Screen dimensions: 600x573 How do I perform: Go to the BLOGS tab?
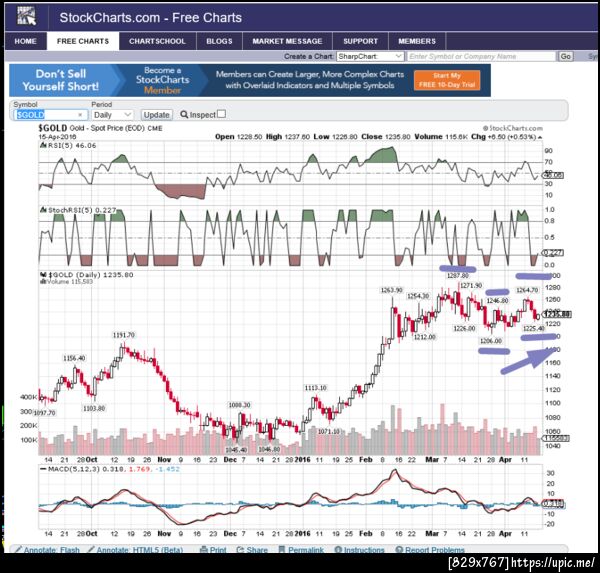coord(219,41)
